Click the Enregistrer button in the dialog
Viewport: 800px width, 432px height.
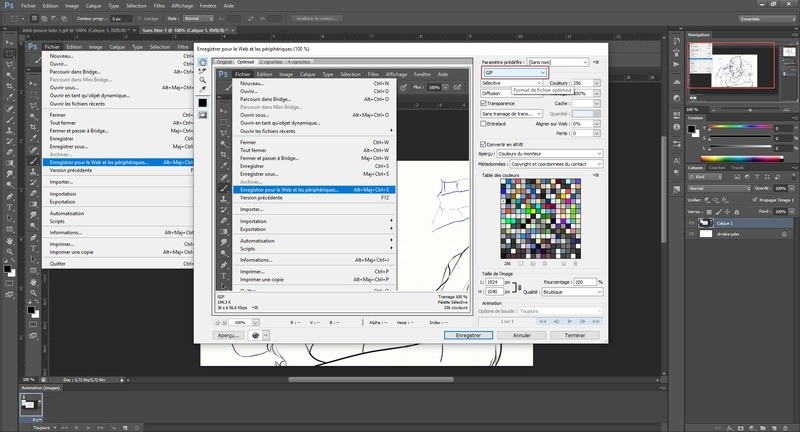pyautogui.click(x=468, y=336)
